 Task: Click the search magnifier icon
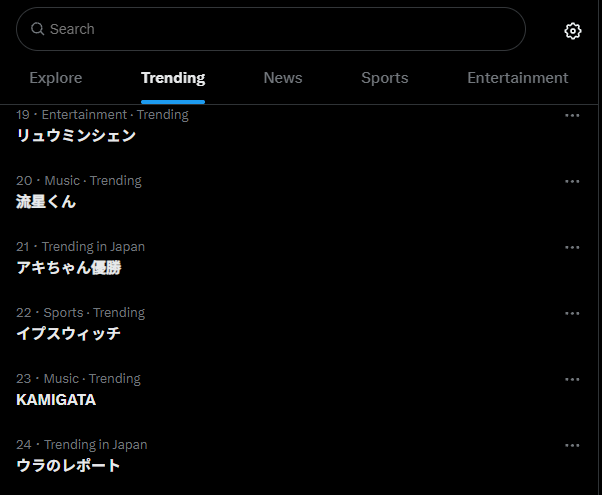37,29
